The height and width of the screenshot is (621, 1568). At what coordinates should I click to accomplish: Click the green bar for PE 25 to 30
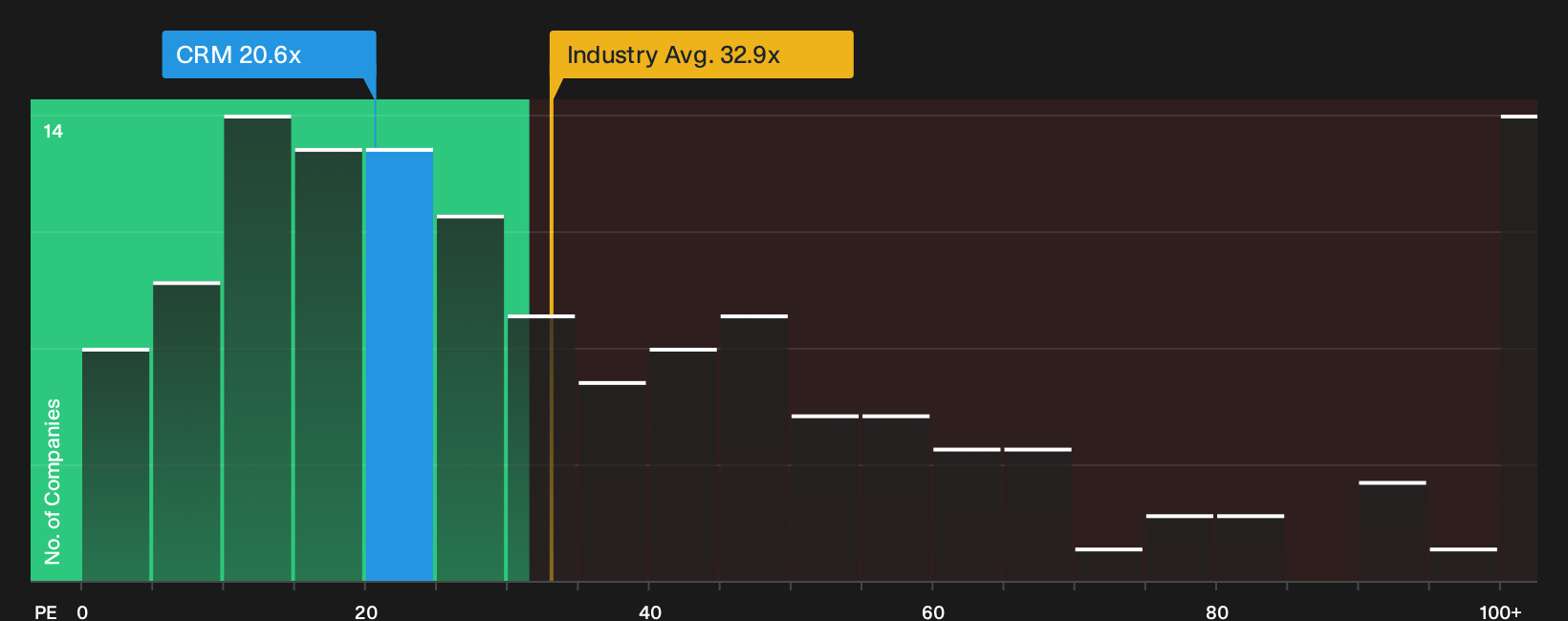pos(470,398)
